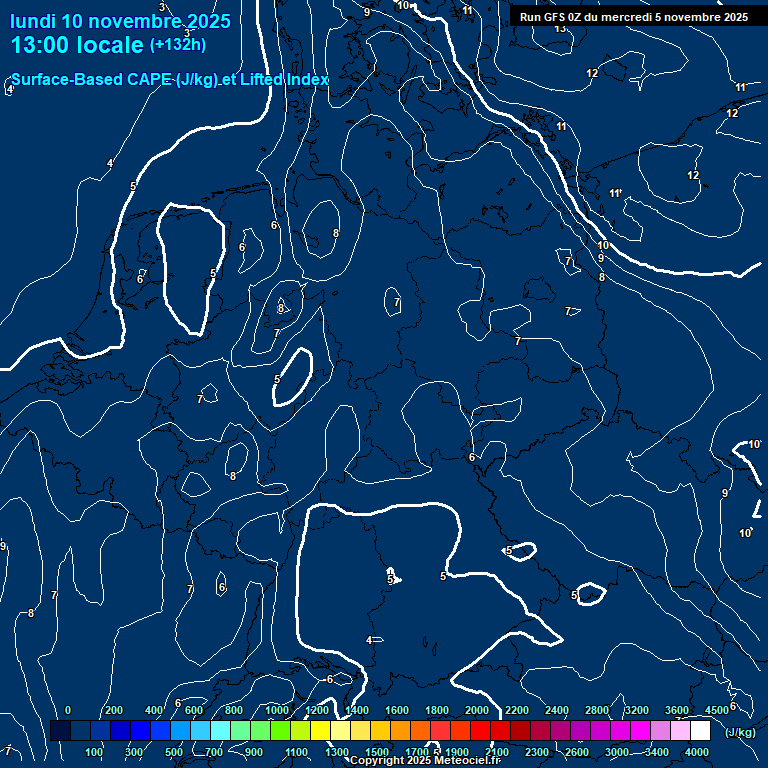Click the "Copyright 2025 Meteociel.fr" text
Screen dimensions: 768x768
point(425,760)
